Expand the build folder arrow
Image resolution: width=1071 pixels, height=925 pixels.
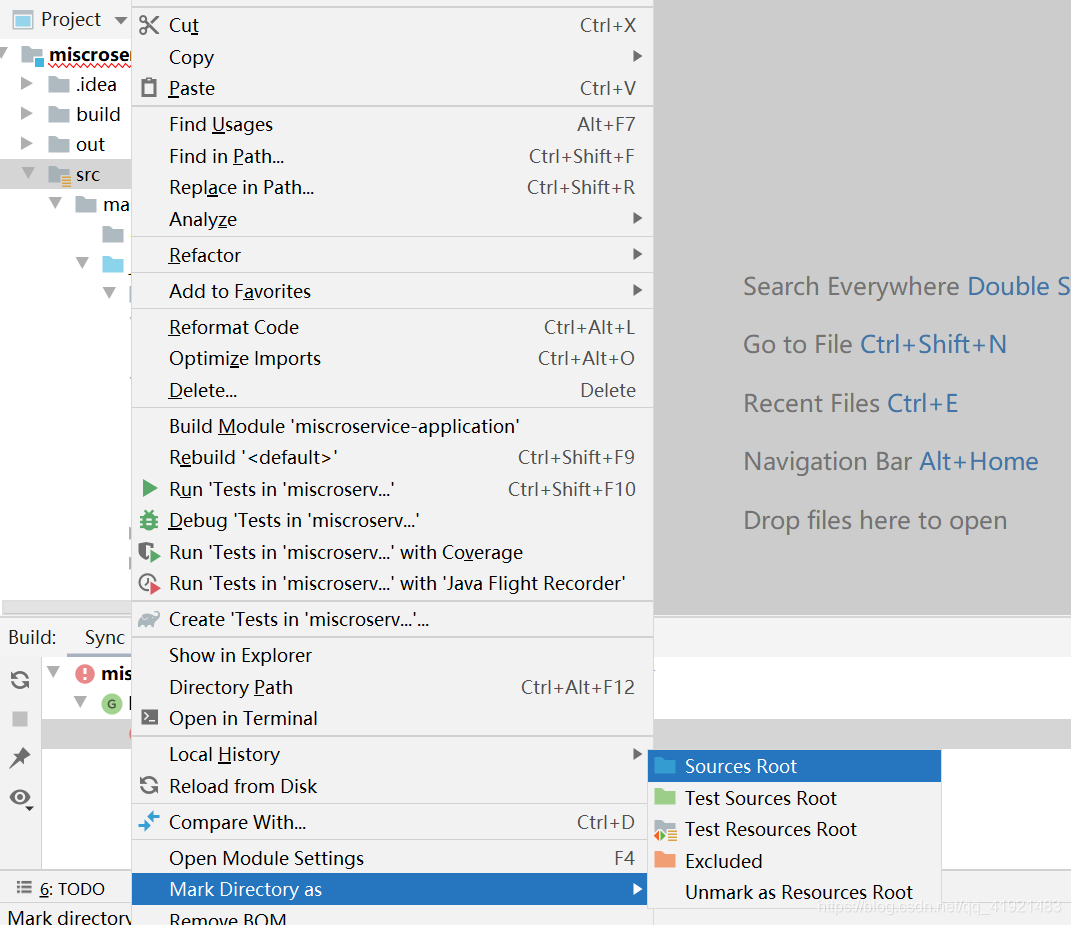[x=27, y=113]
